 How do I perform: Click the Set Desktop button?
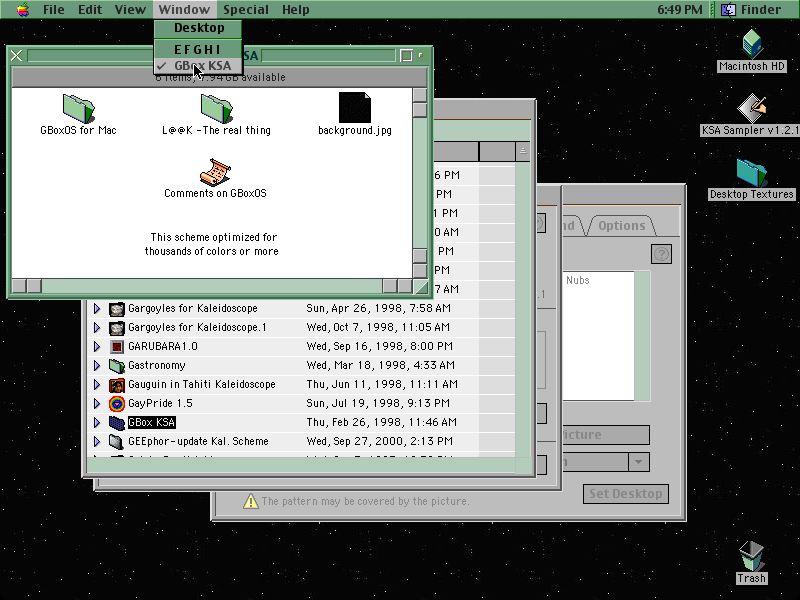point(626,494)
